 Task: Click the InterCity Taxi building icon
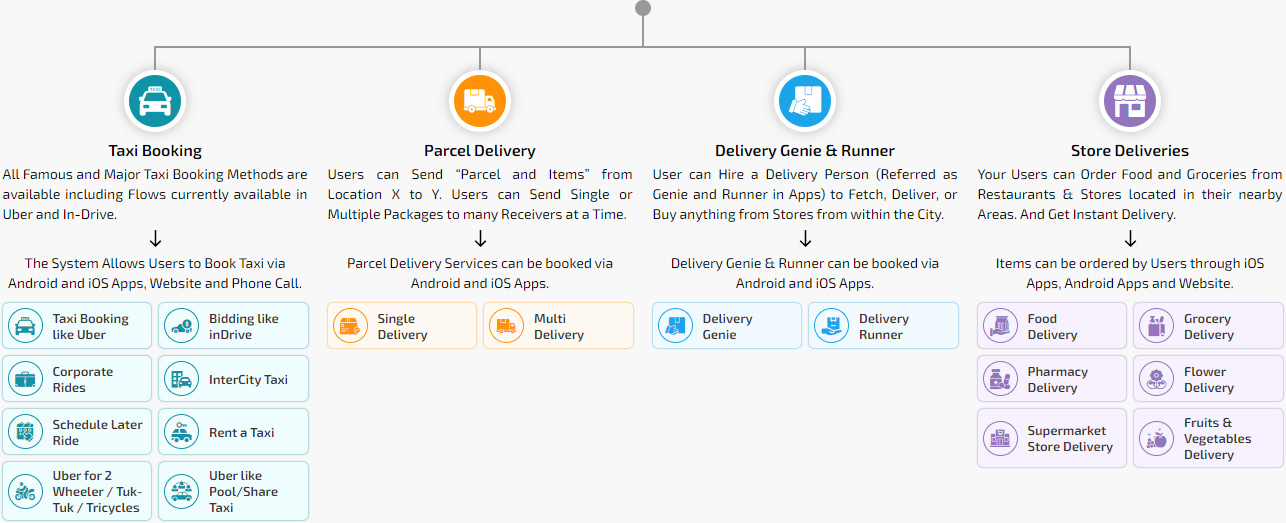(x=181, y=379)
